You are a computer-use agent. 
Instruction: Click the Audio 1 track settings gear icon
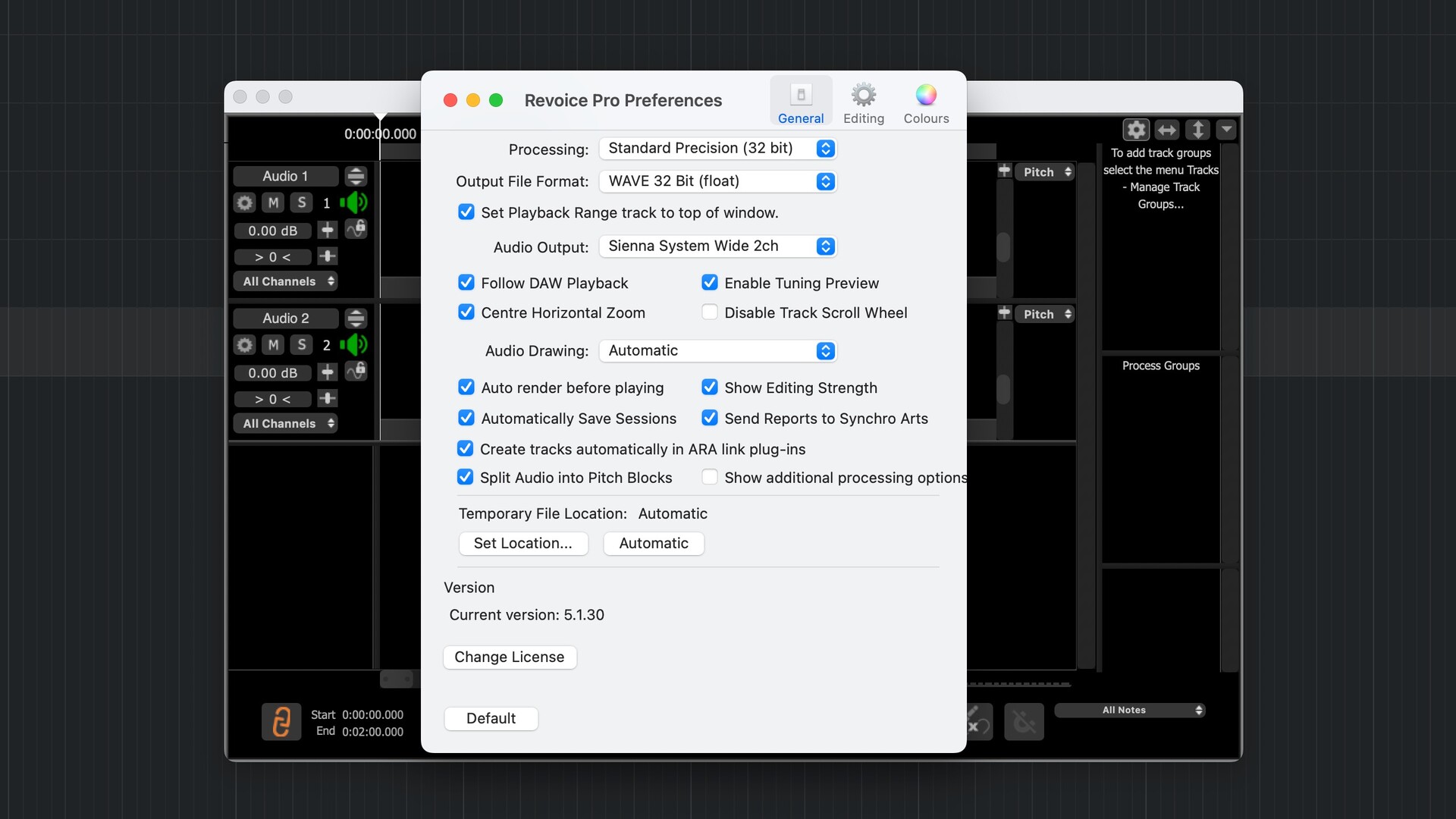244,202
